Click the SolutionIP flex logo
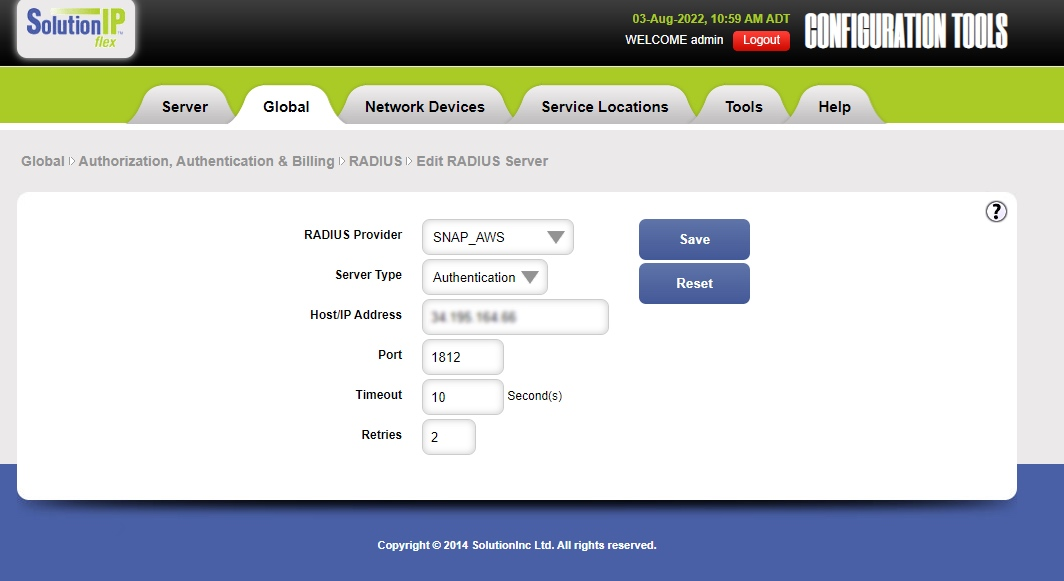The image size is (1064, 581). [76, 28]
